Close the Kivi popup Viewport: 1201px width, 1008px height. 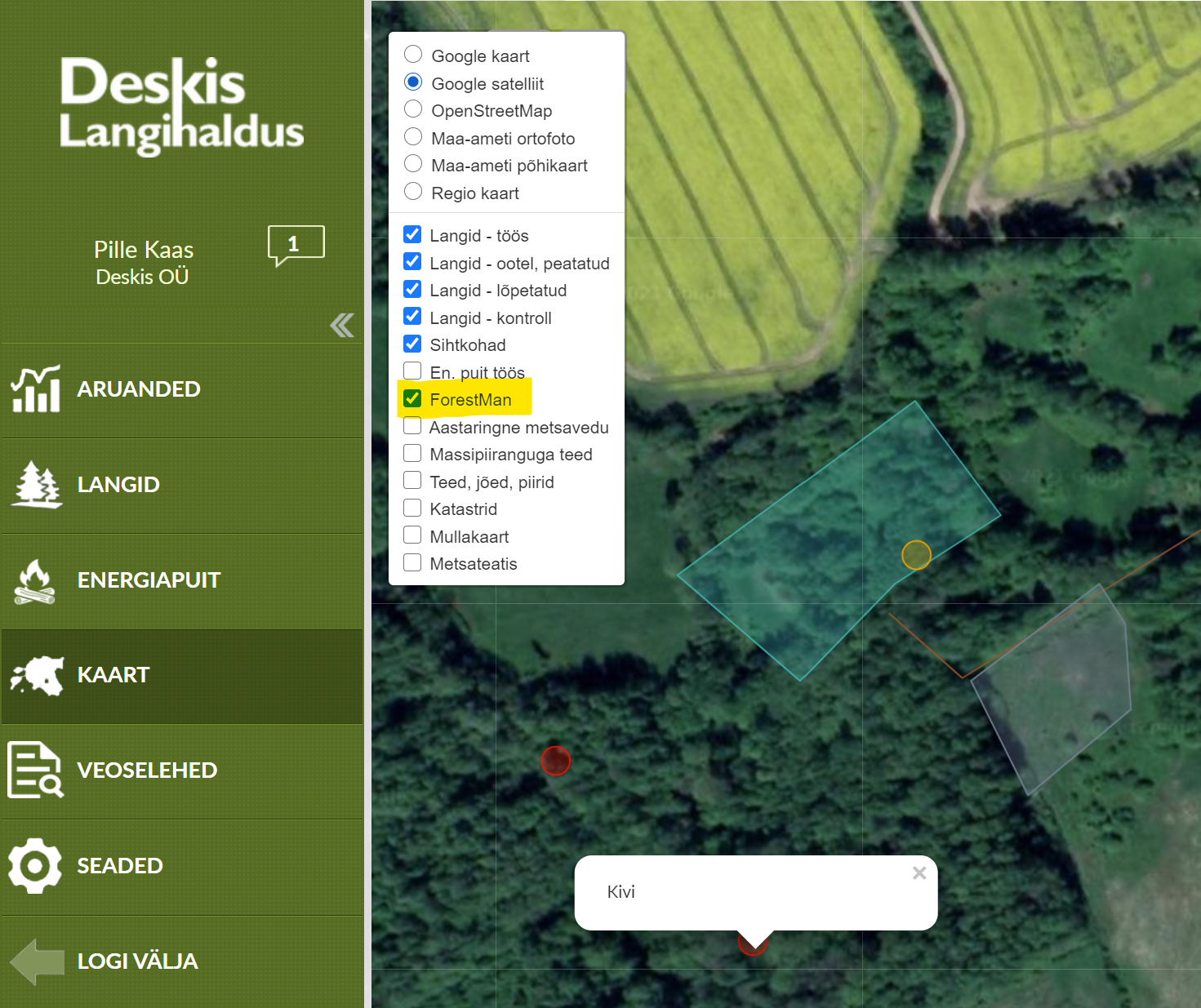919,873
